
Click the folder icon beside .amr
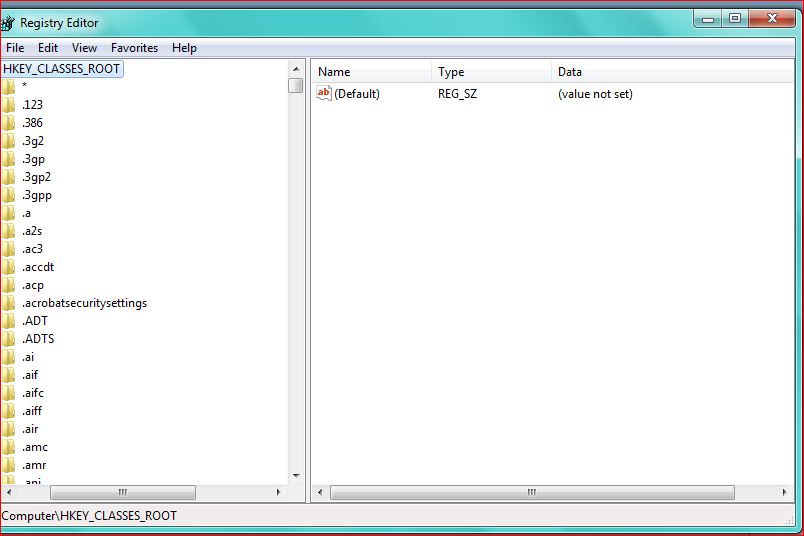coord(8,465)
